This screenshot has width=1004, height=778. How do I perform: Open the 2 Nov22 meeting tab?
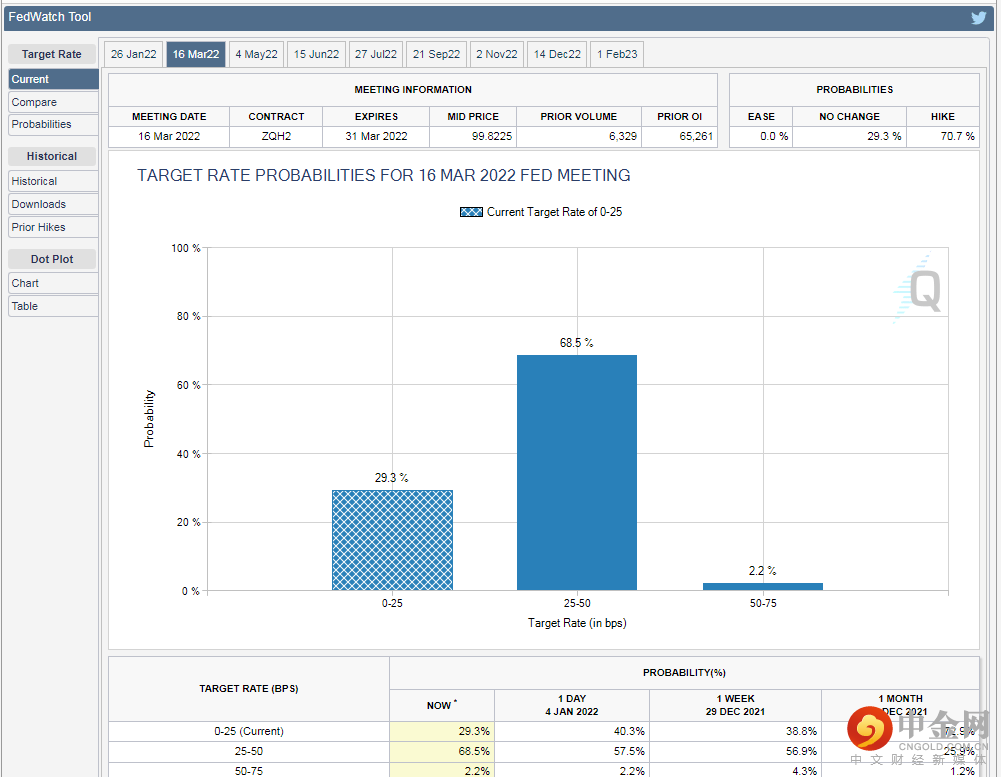tap(497, 54)
